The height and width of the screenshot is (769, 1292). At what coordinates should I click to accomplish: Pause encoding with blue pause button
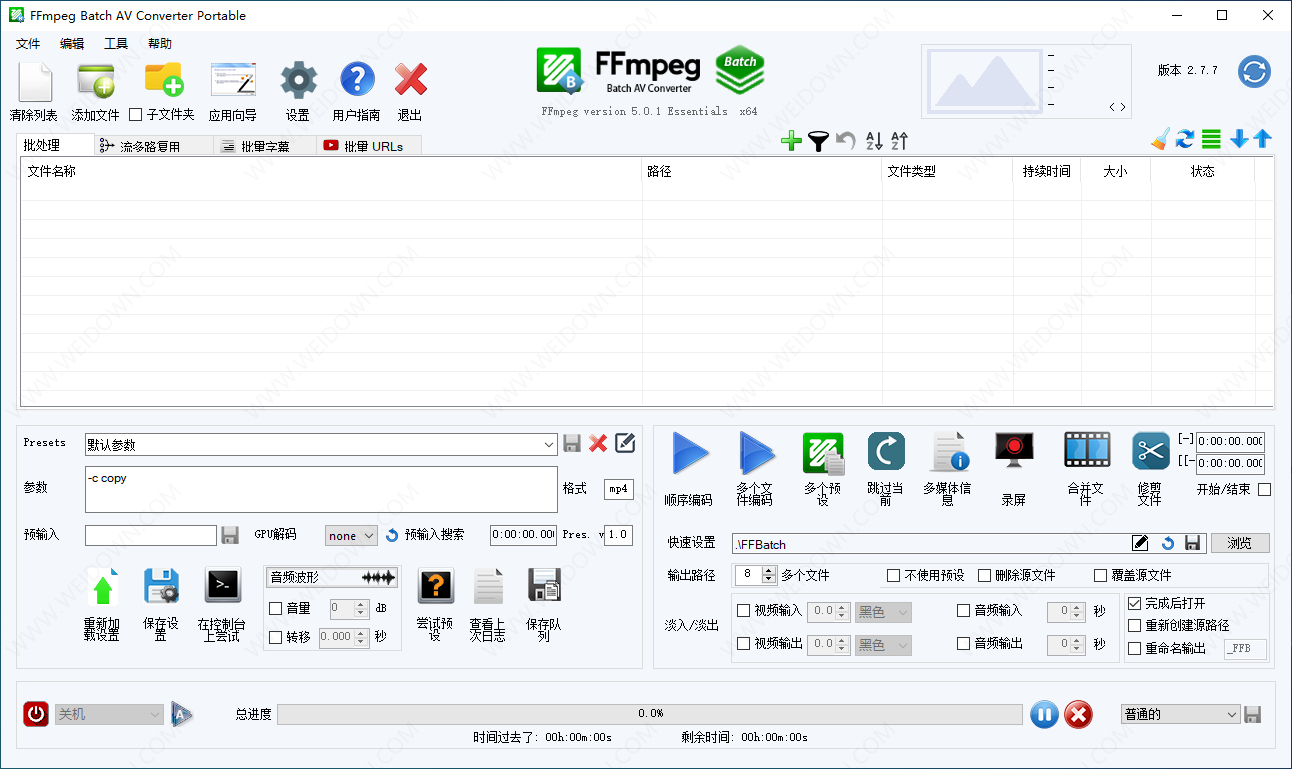[x=1044, y=714]
